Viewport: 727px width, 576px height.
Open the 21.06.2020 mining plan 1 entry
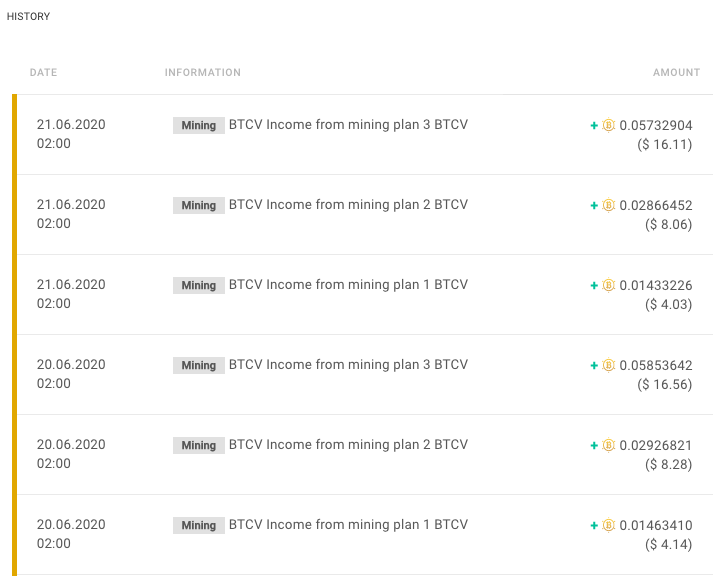[x=348, y=285]
